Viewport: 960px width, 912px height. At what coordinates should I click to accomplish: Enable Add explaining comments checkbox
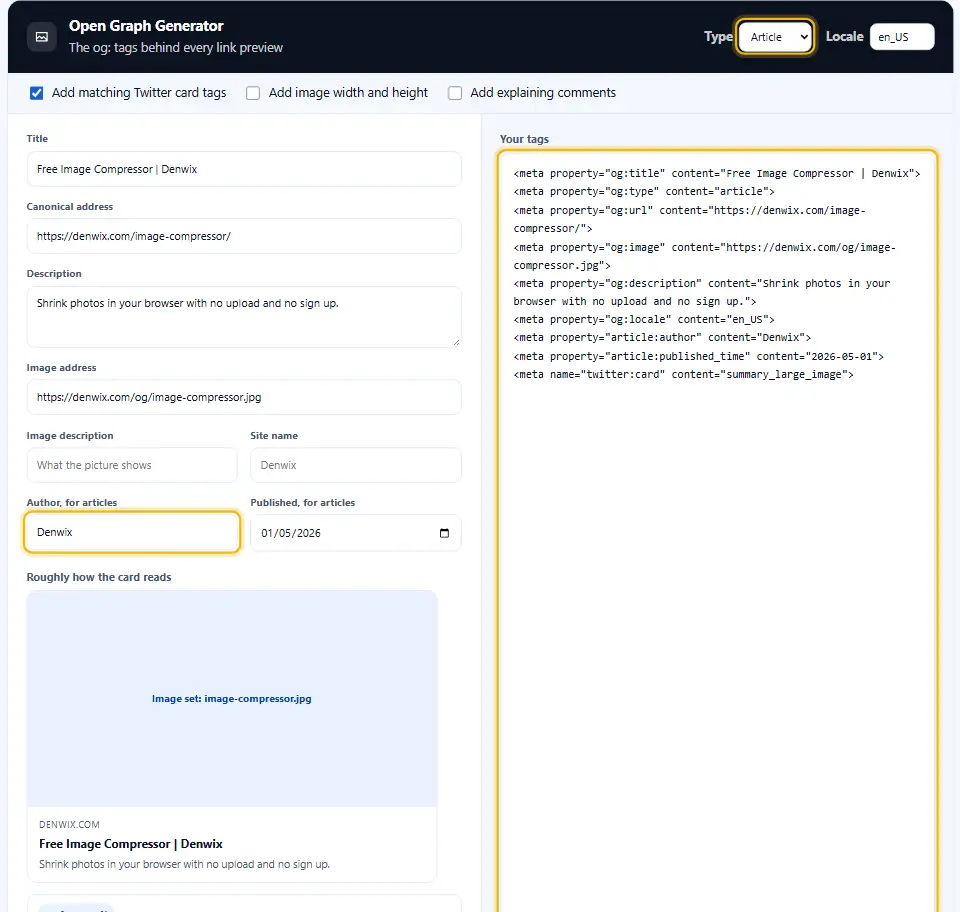[455, 93]
